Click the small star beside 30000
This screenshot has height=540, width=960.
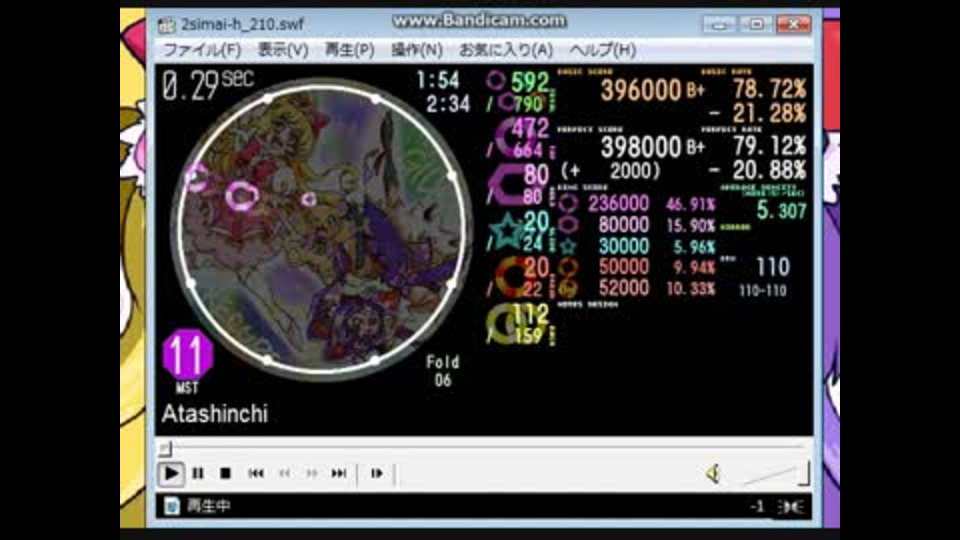[568, 246]
